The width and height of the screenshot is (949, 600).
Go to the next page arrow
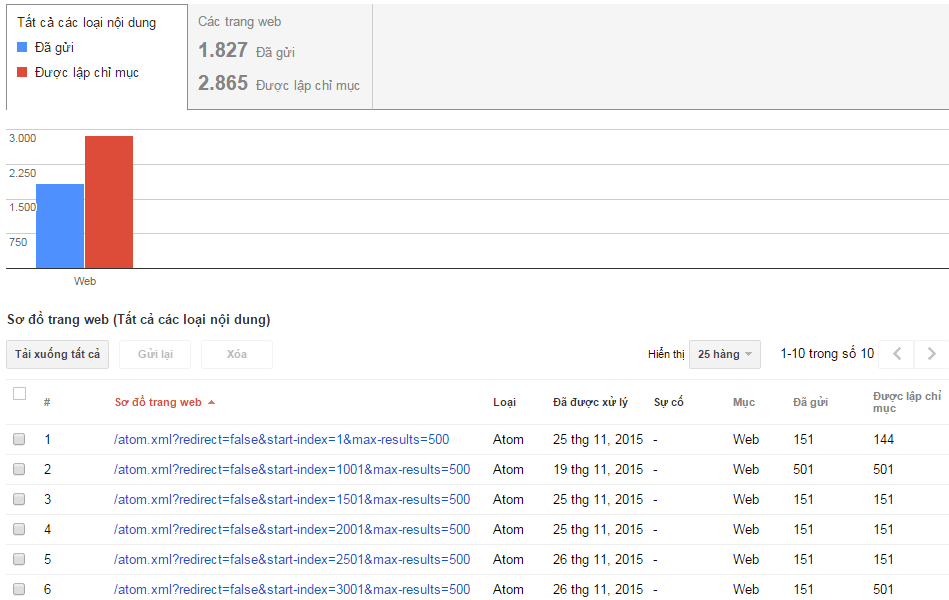point(931,354)
